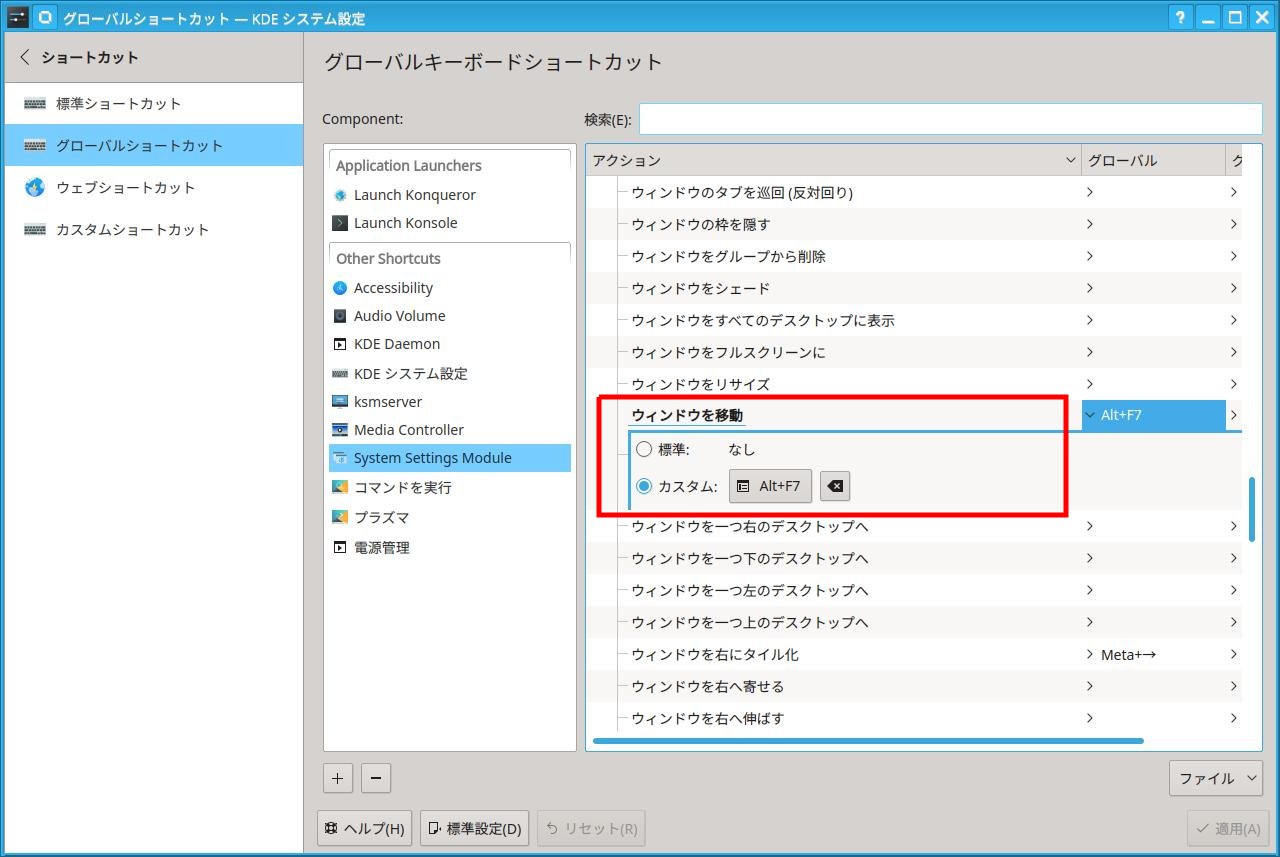Click the title bar help question mark
This screenshot has height=857, width=1280.
tap(1182, 18)
